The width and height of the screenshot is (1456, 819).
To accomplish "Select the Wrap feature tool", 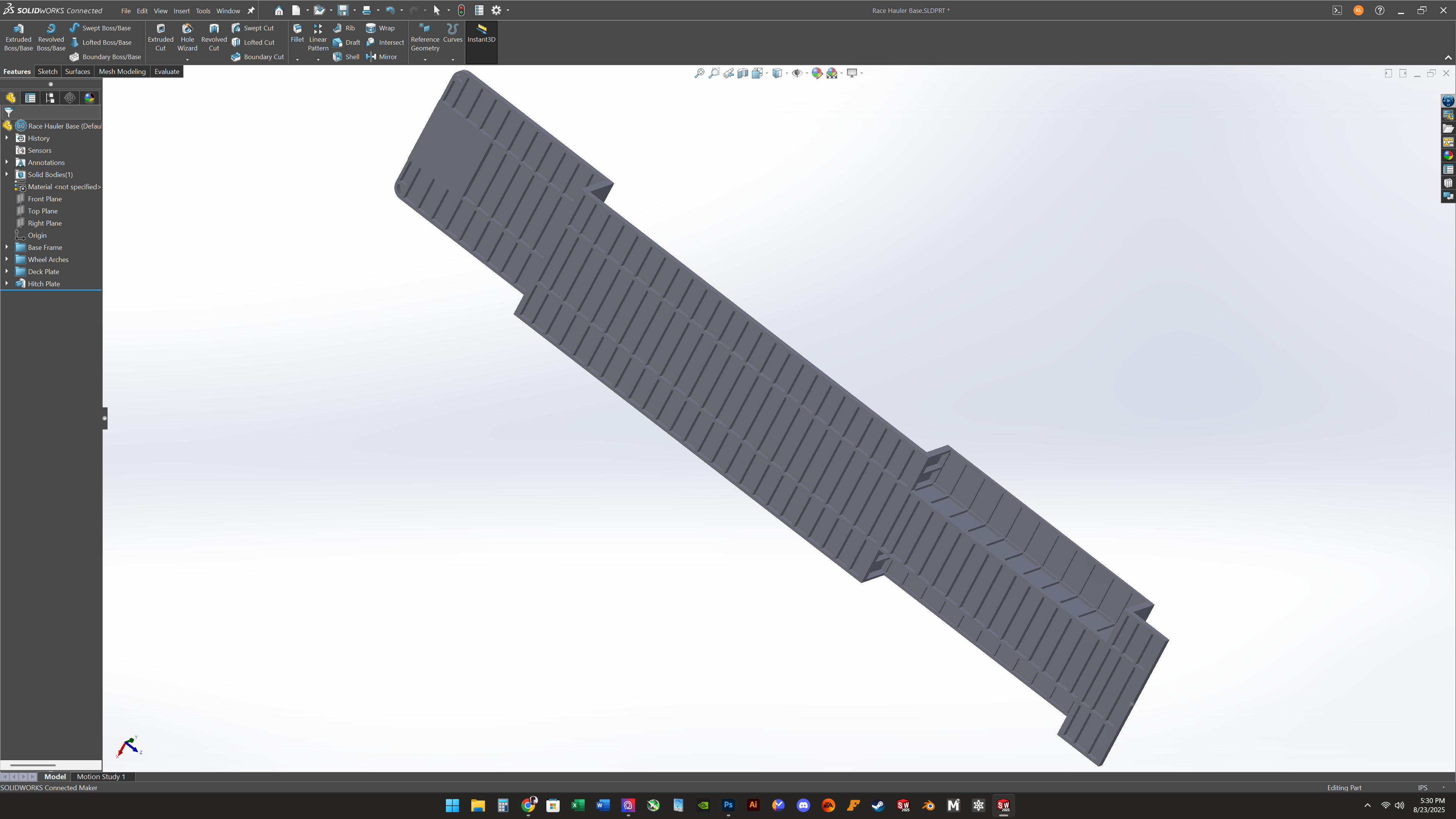I will point(380,28).
